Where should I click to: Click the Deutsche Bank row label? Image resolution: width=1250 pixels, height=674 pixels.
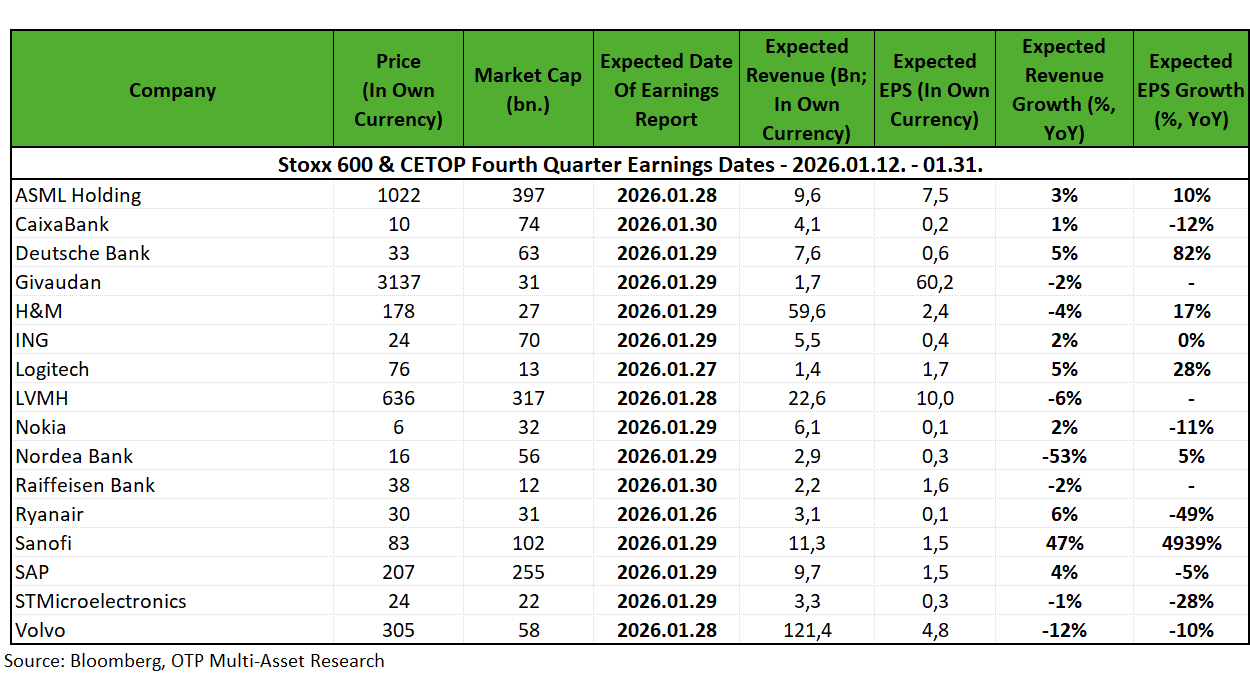(82, 253)
